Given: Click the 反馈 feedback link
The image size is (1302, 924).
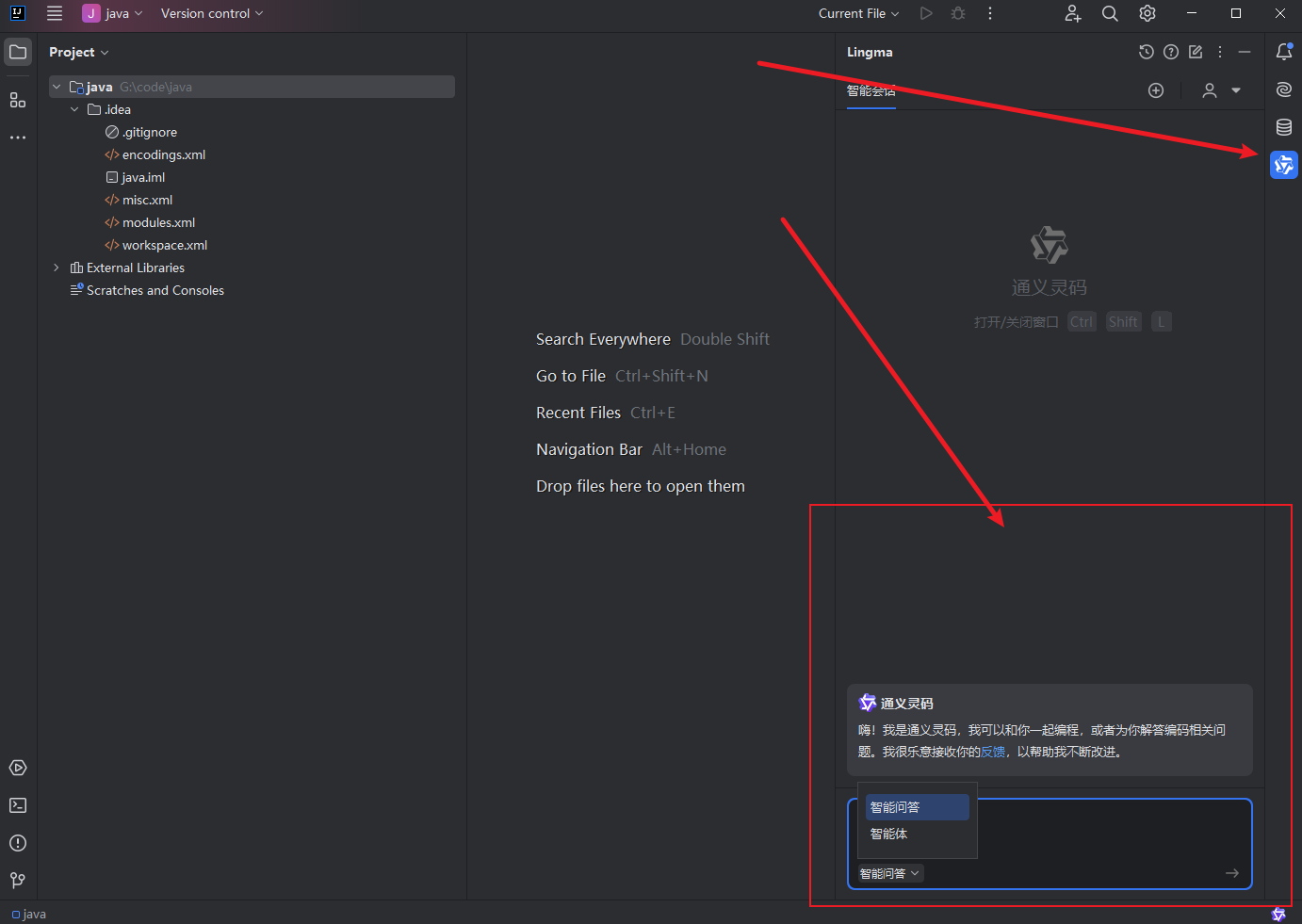Looking at the screenshot, I should (x=993, y=752).
